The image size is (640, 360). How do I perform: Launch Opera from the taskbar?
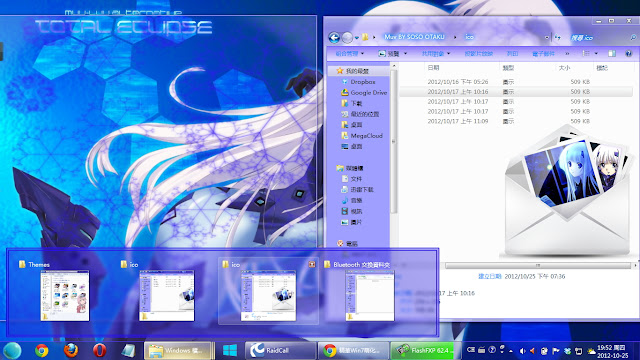coord(99,350)
